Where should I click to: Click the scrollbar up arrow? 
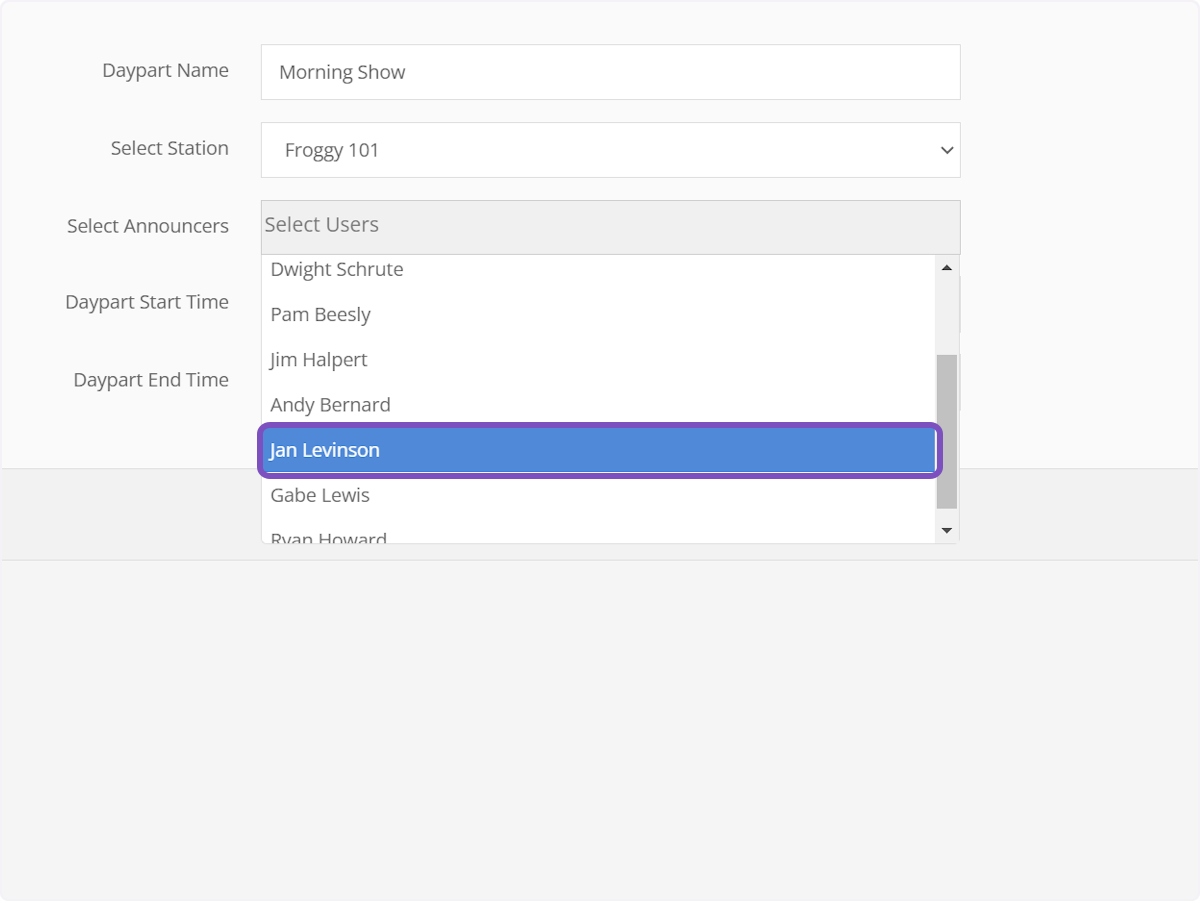(x=946, y=266)
